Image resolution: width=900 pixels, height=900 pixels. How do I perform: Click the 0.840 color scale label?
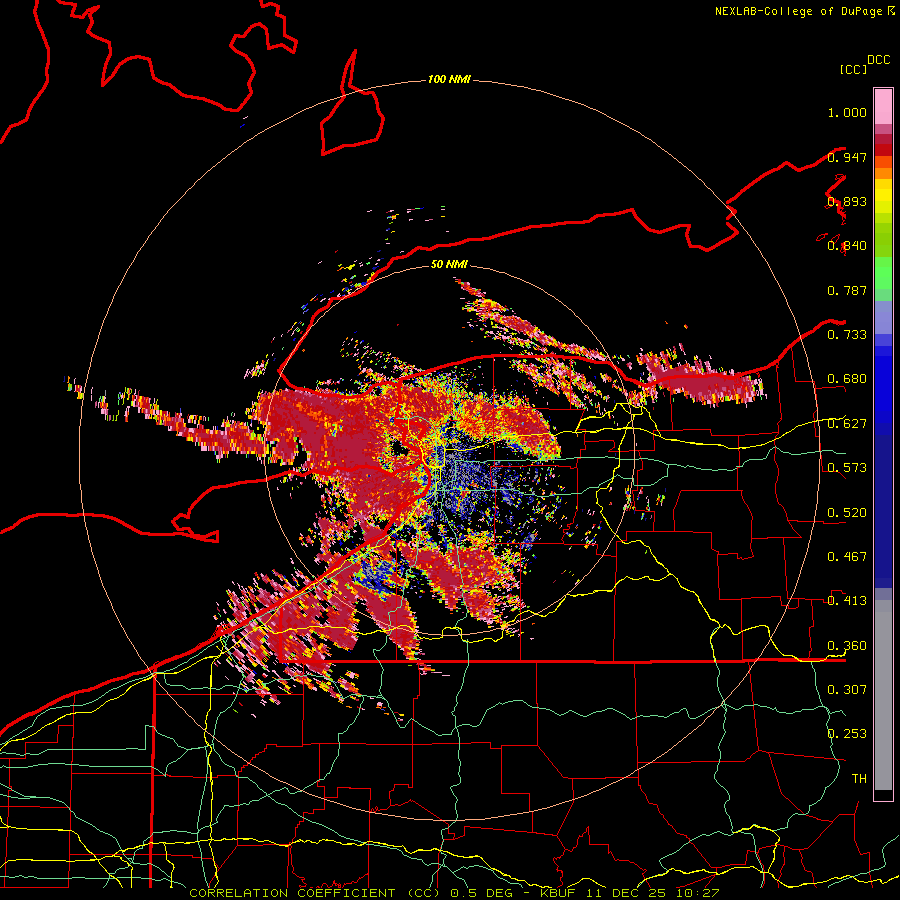tap(847, 246)
